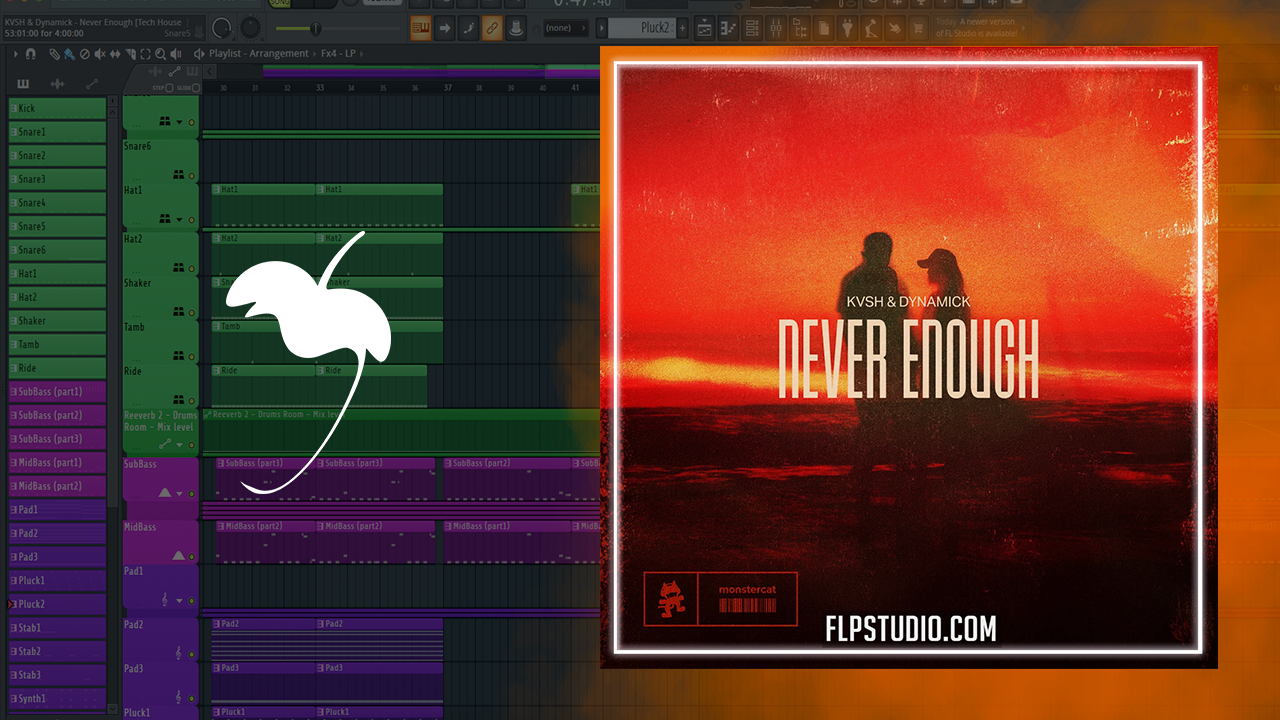This screenshot has height=720, width=1280.
Task: Mute the Hat2 track
Action: pyautogui.click(x=191, y=269)
